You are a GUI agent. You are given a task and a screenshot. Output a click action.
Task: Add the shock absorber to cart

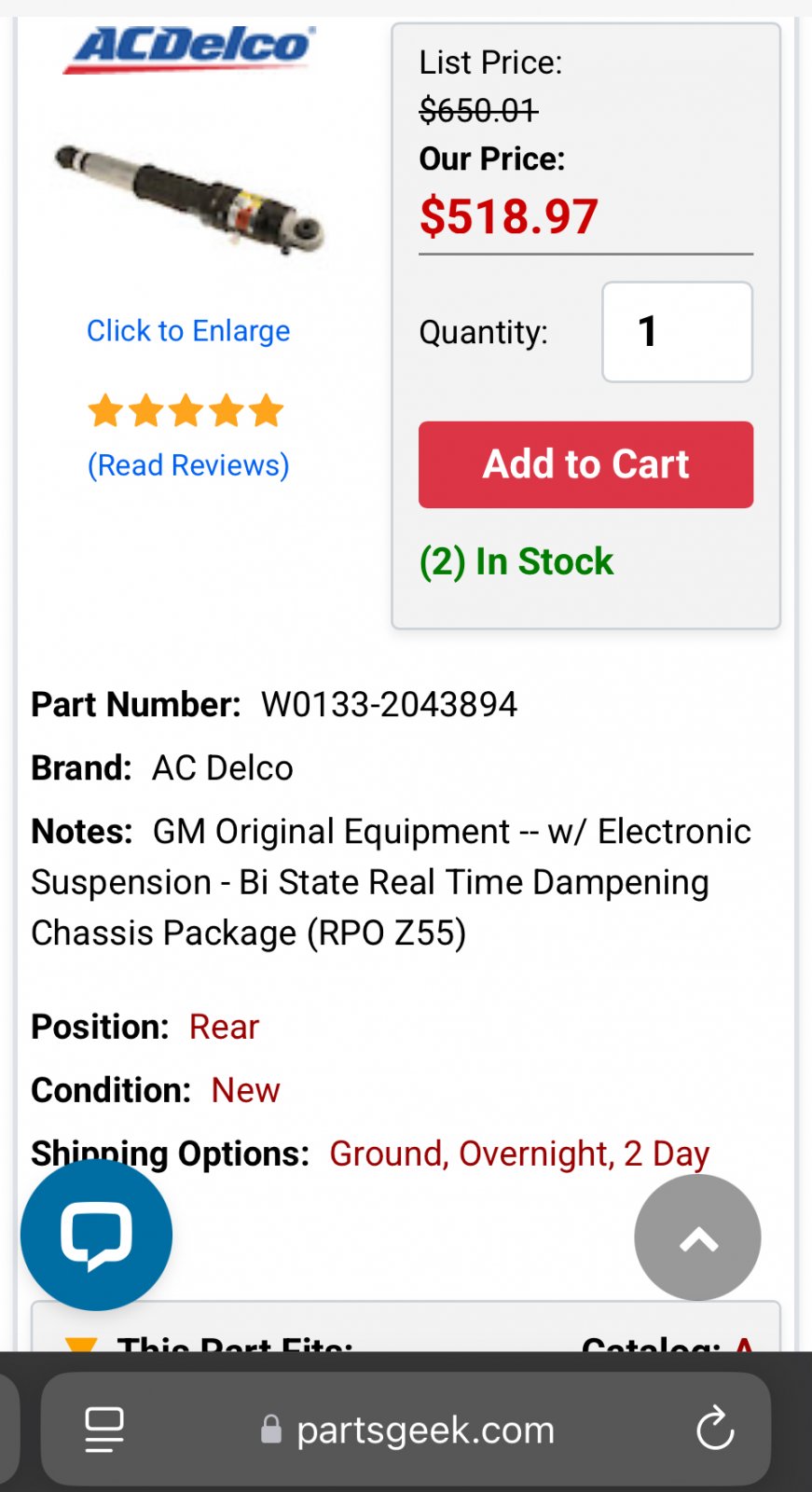point(585,464)
